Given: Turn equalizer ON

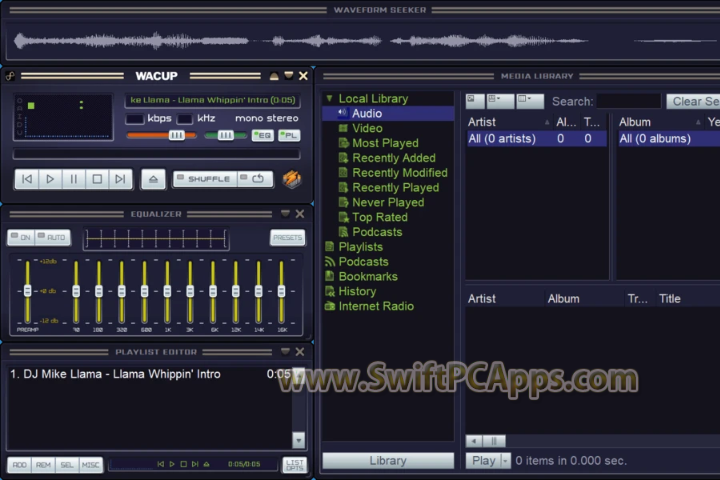Looking at the screenshot, I should pos(21,237).
